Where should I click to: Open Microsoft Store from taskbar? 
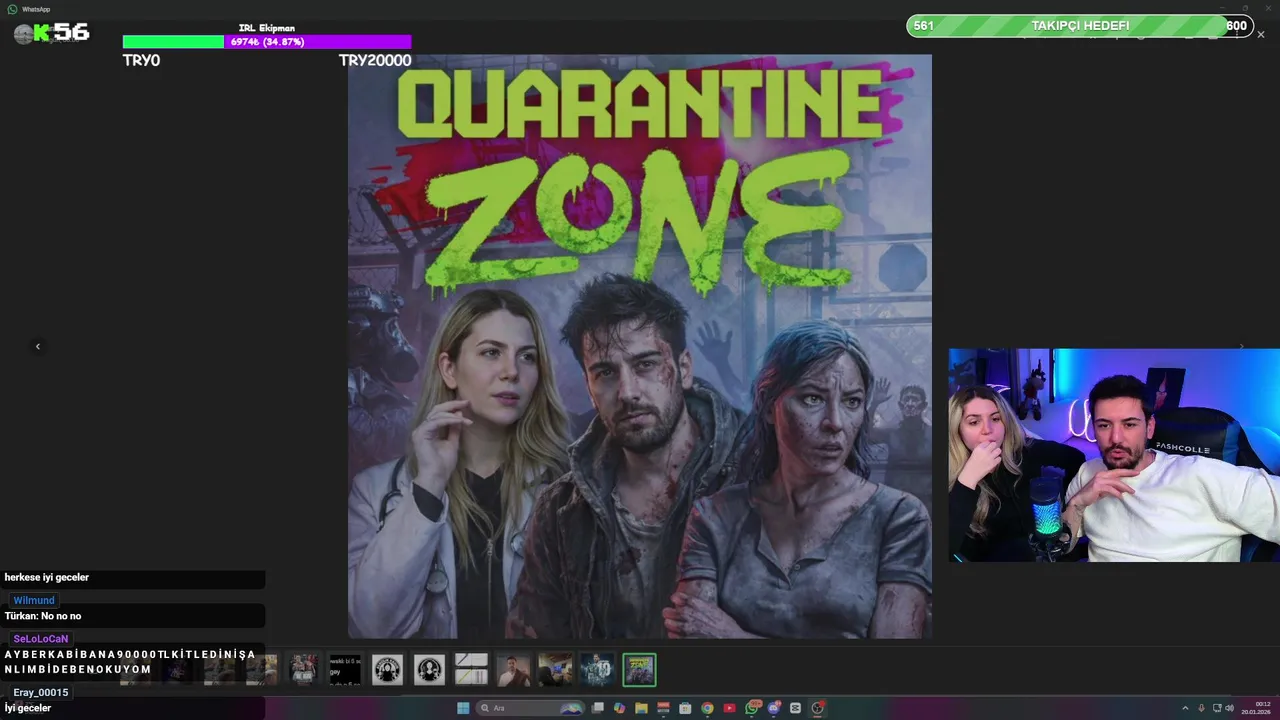tap(685, 708)
